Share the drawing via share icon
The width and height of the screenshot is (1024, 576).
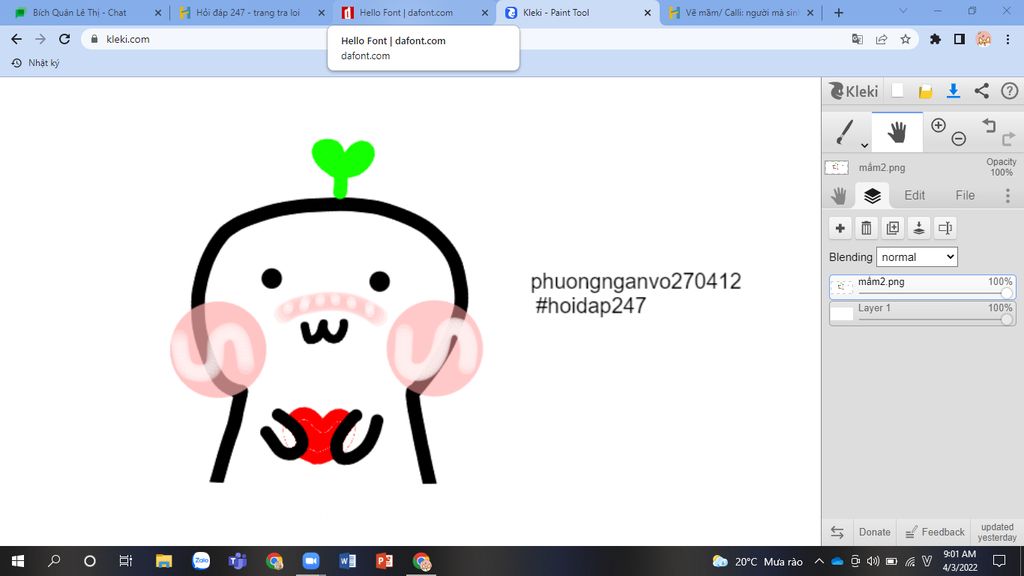(982, 91)
